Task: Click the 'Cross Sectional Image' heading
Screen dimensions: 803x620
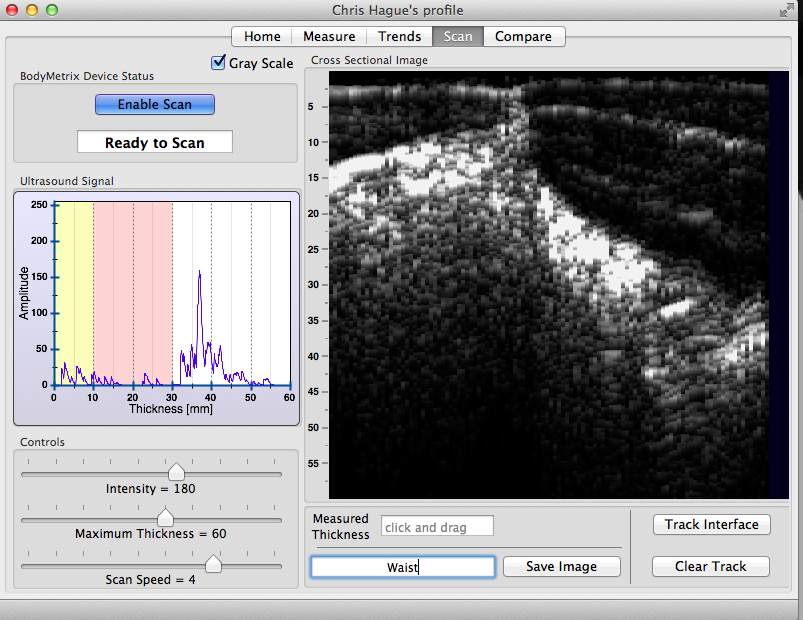Action: [369, 60]
